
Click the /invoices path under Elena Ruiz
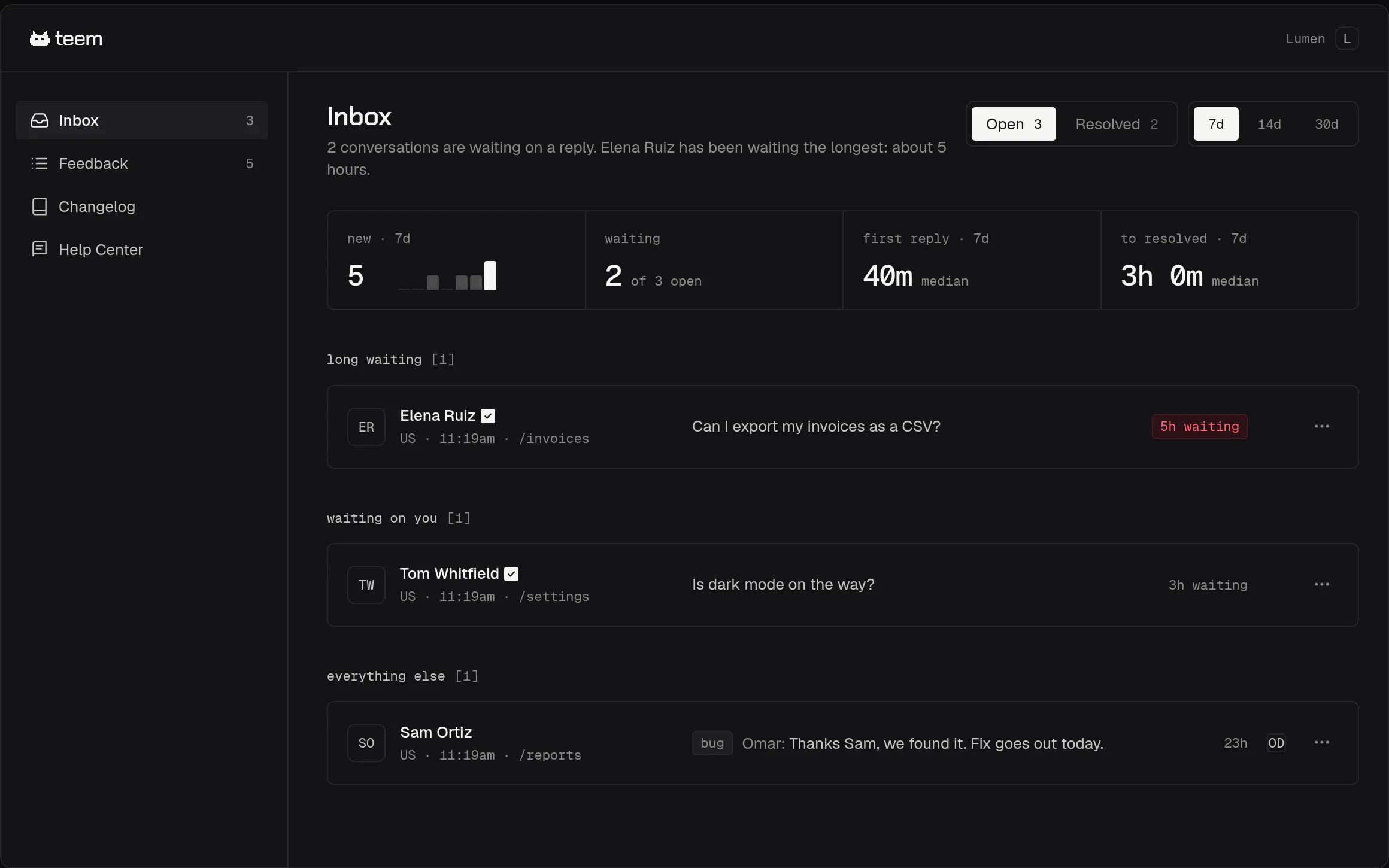pos(554,439)
